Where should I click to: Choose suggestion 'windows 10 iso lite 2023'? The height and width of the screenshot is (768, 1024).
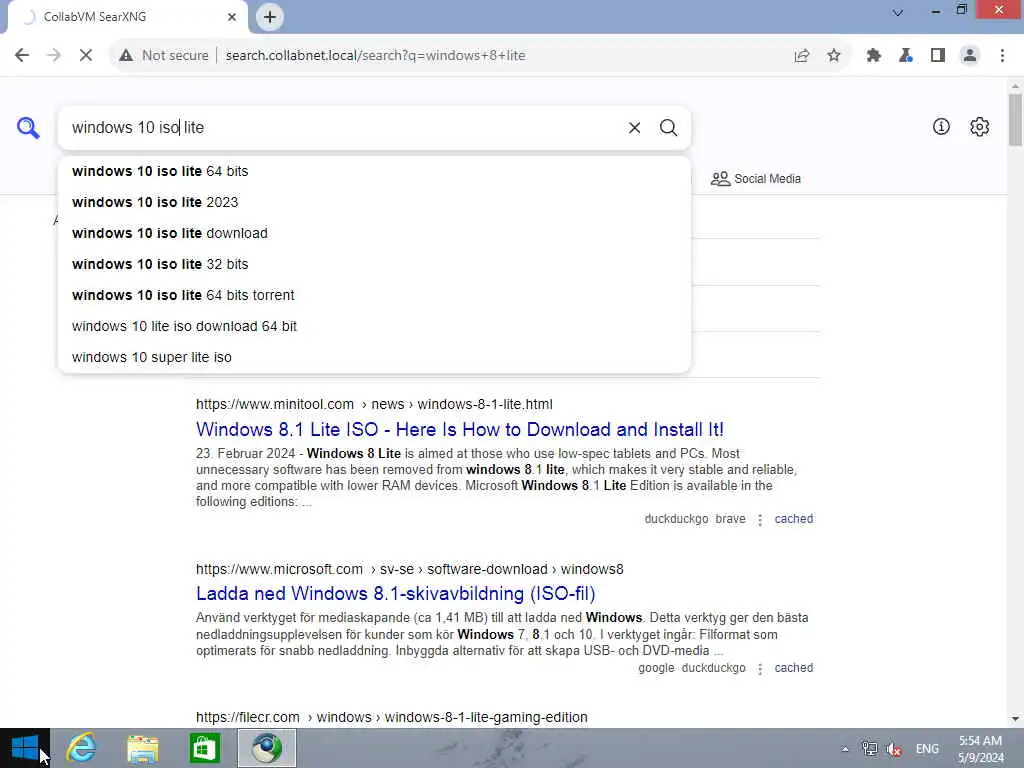click(x=374, y=202)
